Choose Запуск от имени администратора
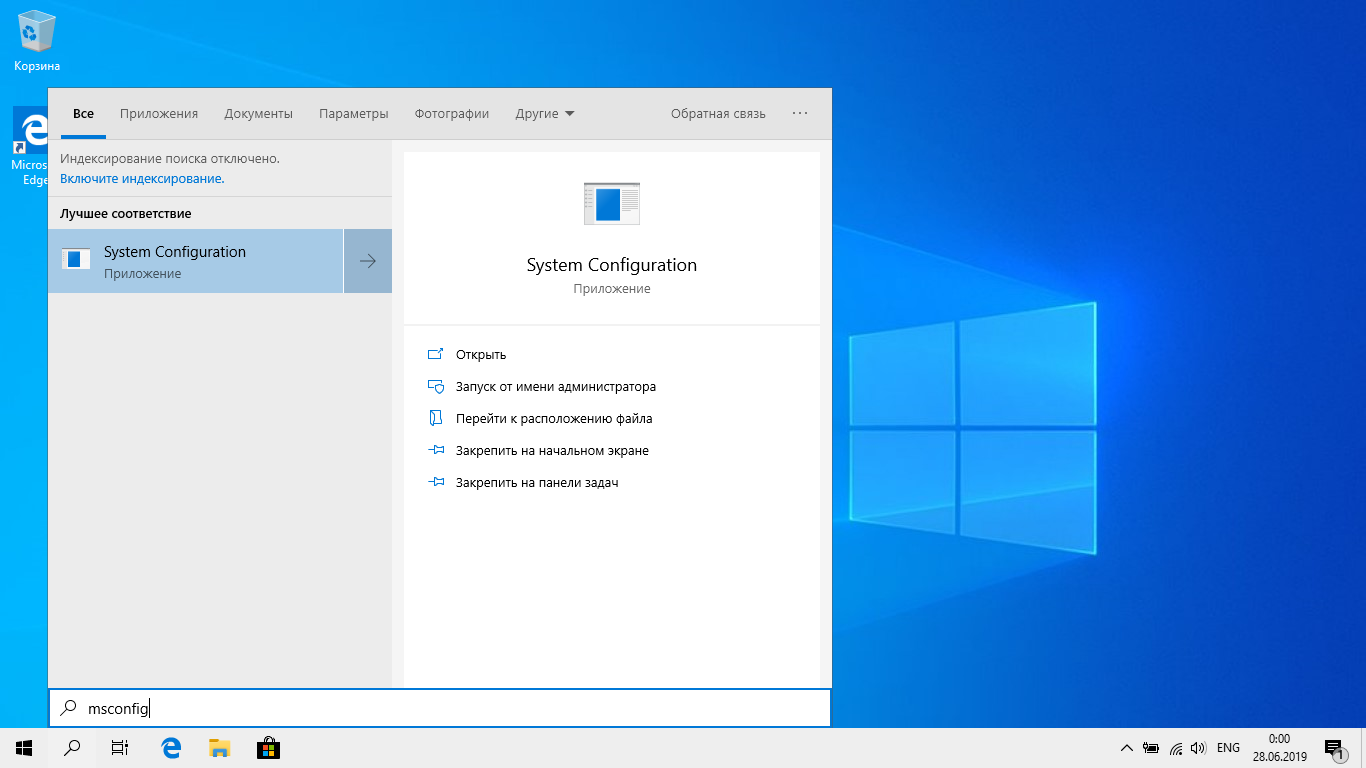This screenshot has width=1366, height=768. coord(555,387)
